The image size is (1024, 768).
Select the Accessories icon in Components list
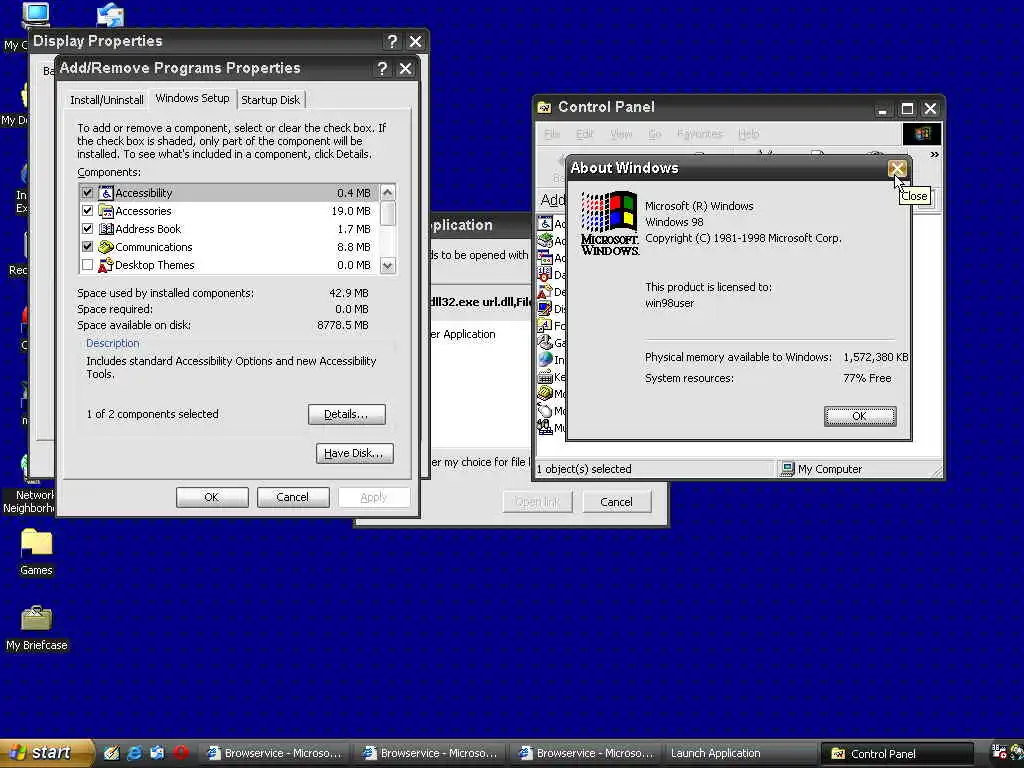pyautogui.click(x=106, y=211)
